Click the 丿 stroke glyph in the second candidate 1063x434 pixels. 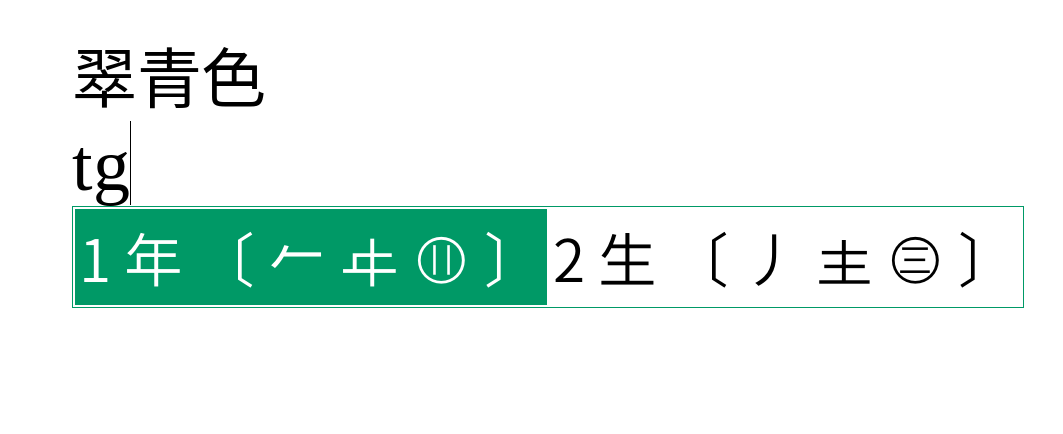coord(769,260)
